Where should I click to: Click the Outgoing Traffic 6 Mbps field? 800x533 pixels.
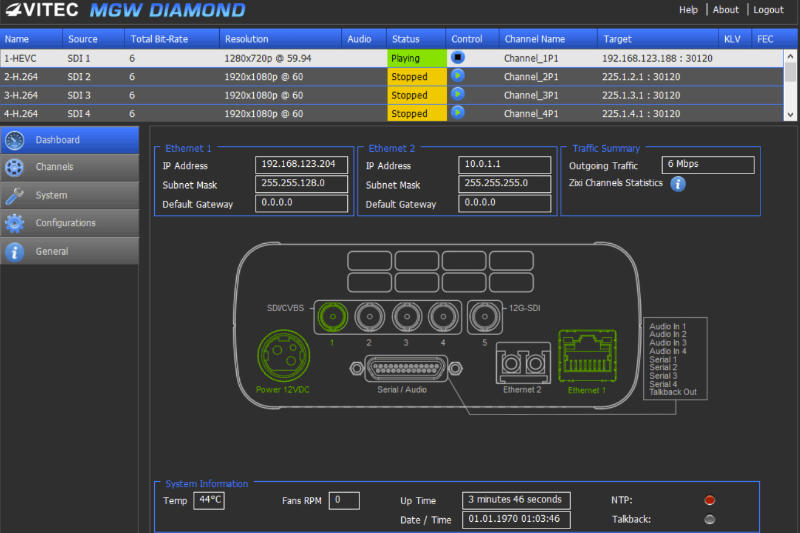pyautogui.click(x=708, y=165)
